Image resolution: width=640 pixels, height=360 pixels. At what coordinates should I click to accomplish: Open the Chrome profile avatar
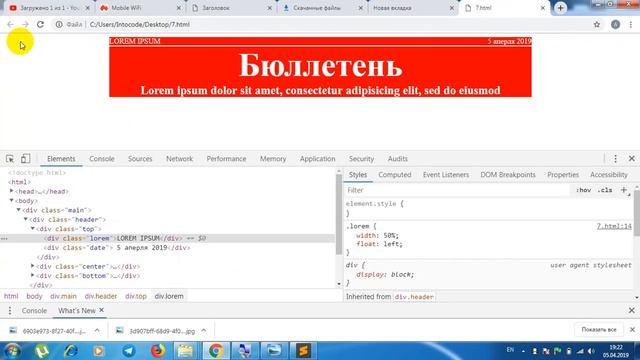(616, 24)
